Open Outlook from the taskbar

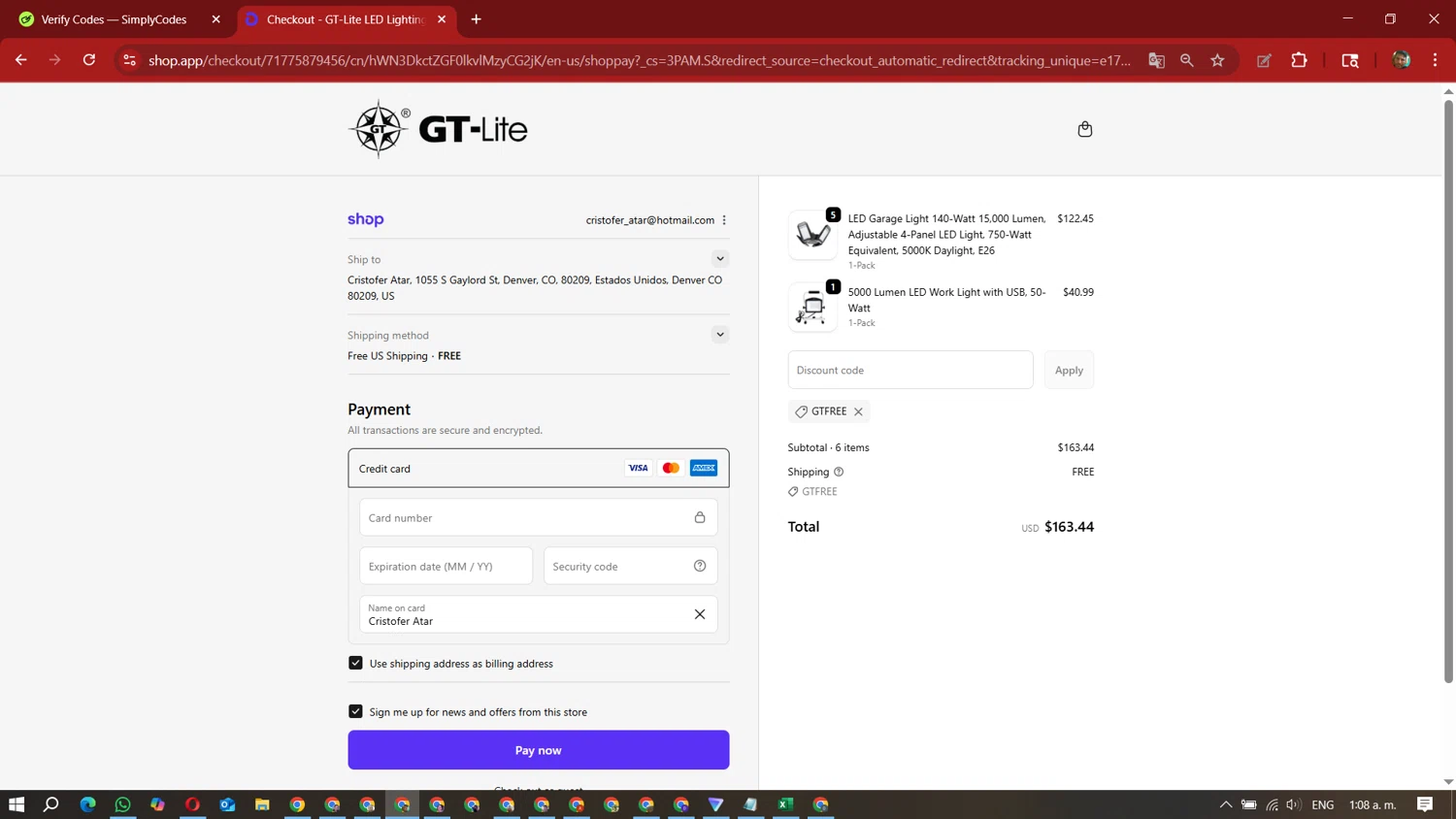(x=227, y=804)
